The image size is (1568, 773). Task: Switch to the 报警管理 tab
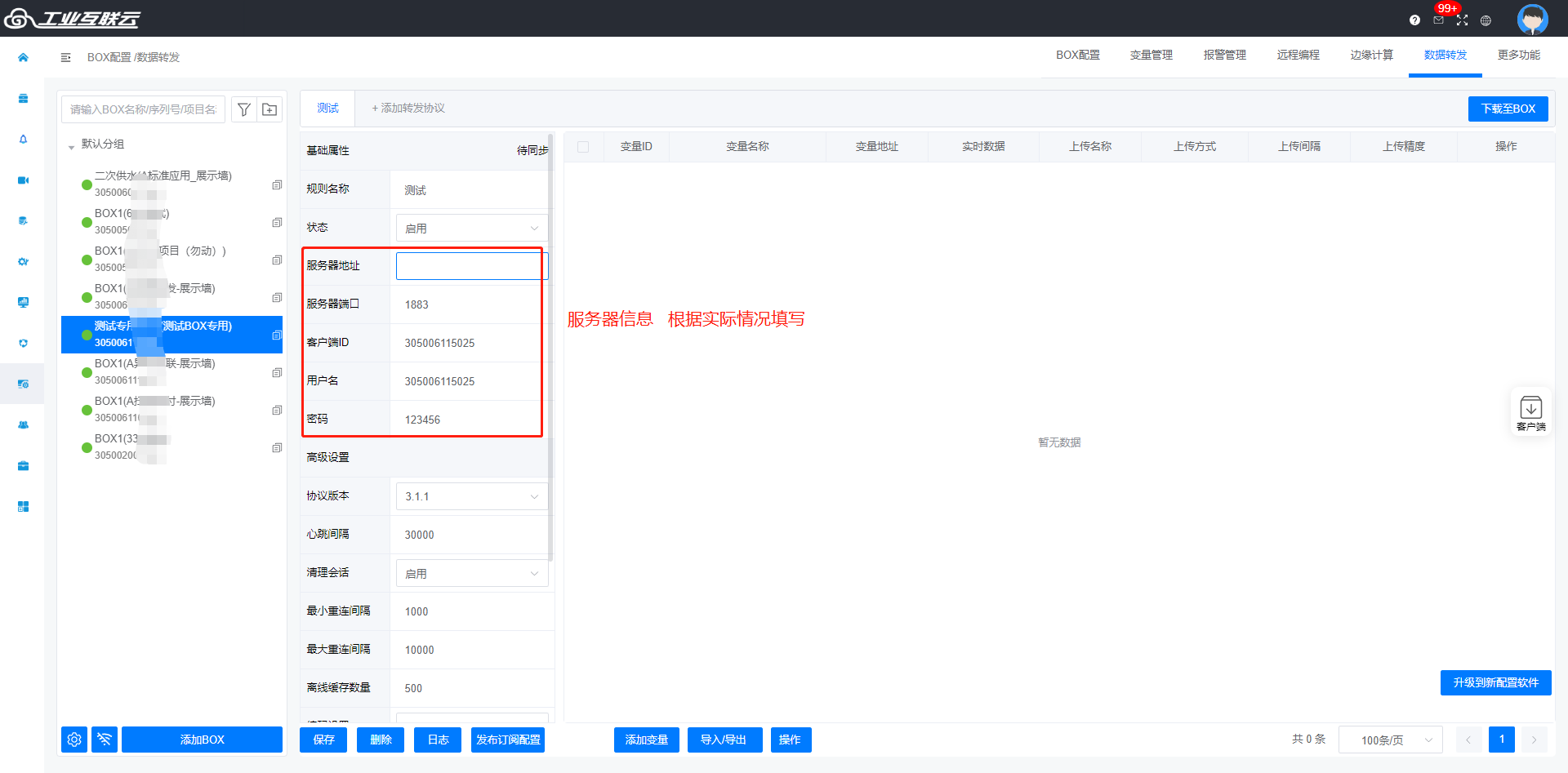(1225, 55)
